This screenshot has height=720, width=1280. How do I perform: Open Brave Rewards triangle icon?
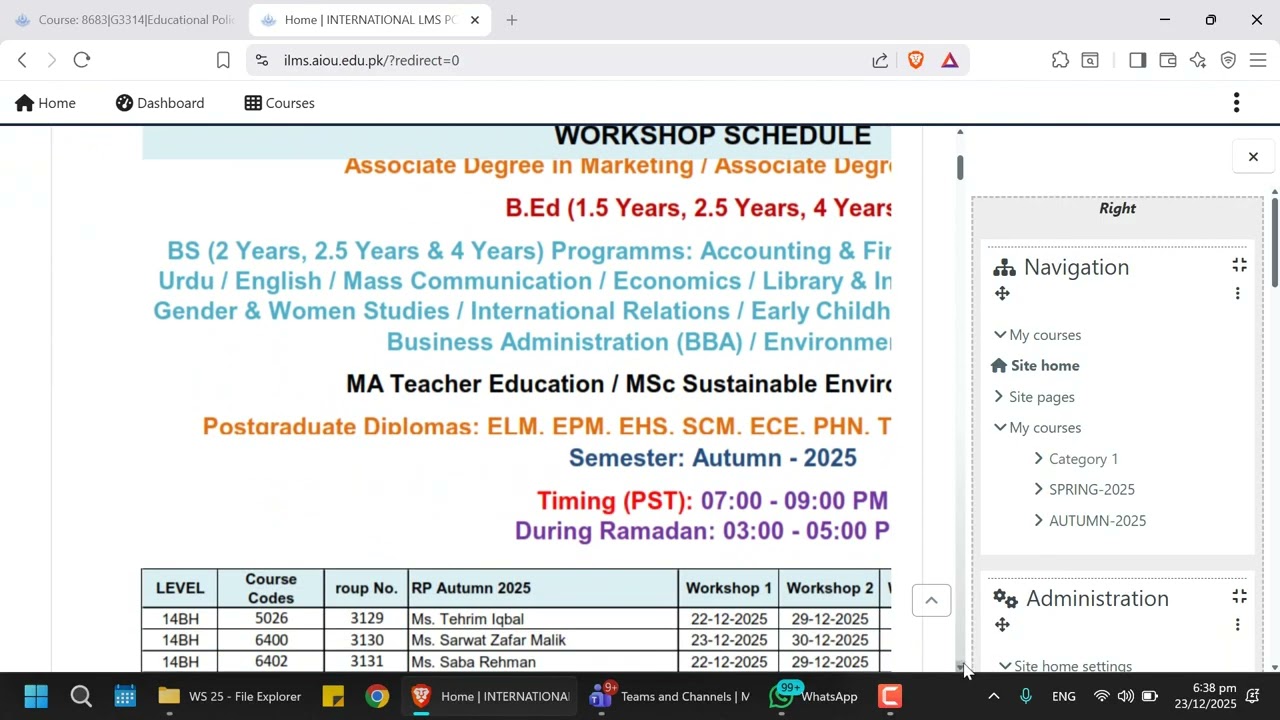coord(950,60)
